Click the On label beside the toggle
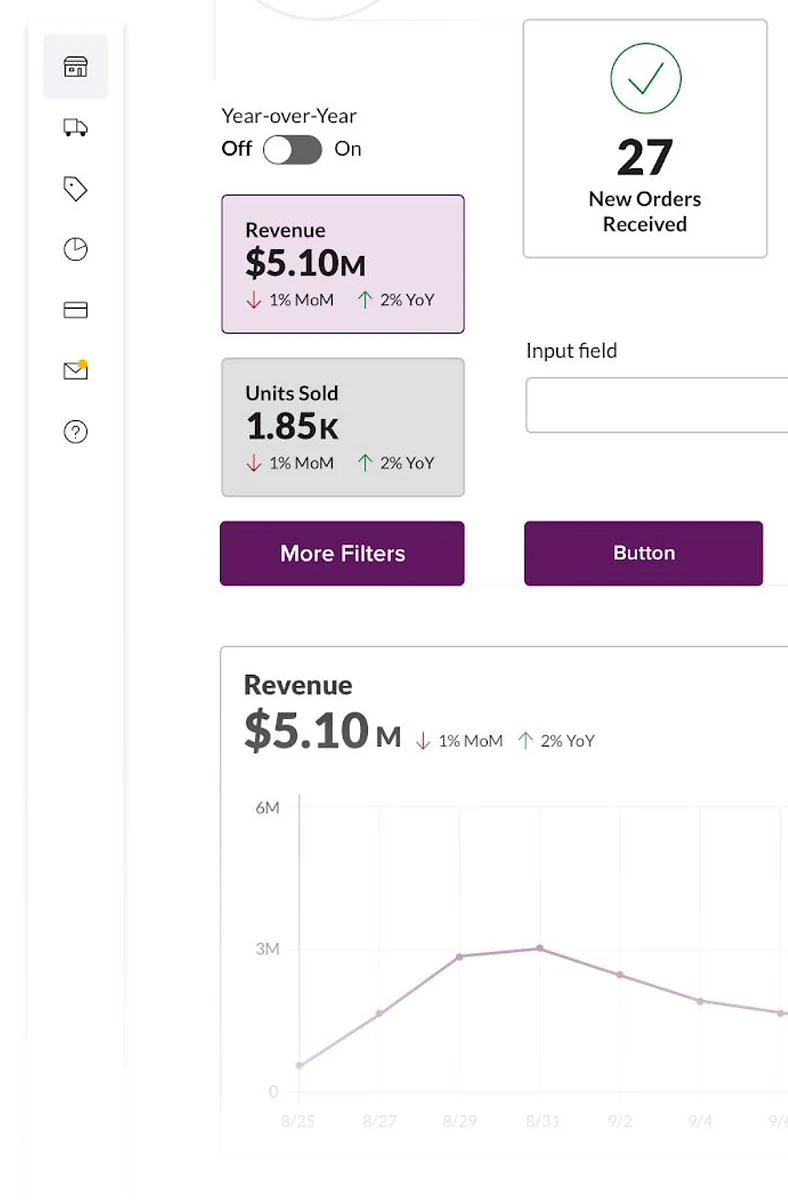The height and width of the screenshot is (1204, 788). point(348,149)
